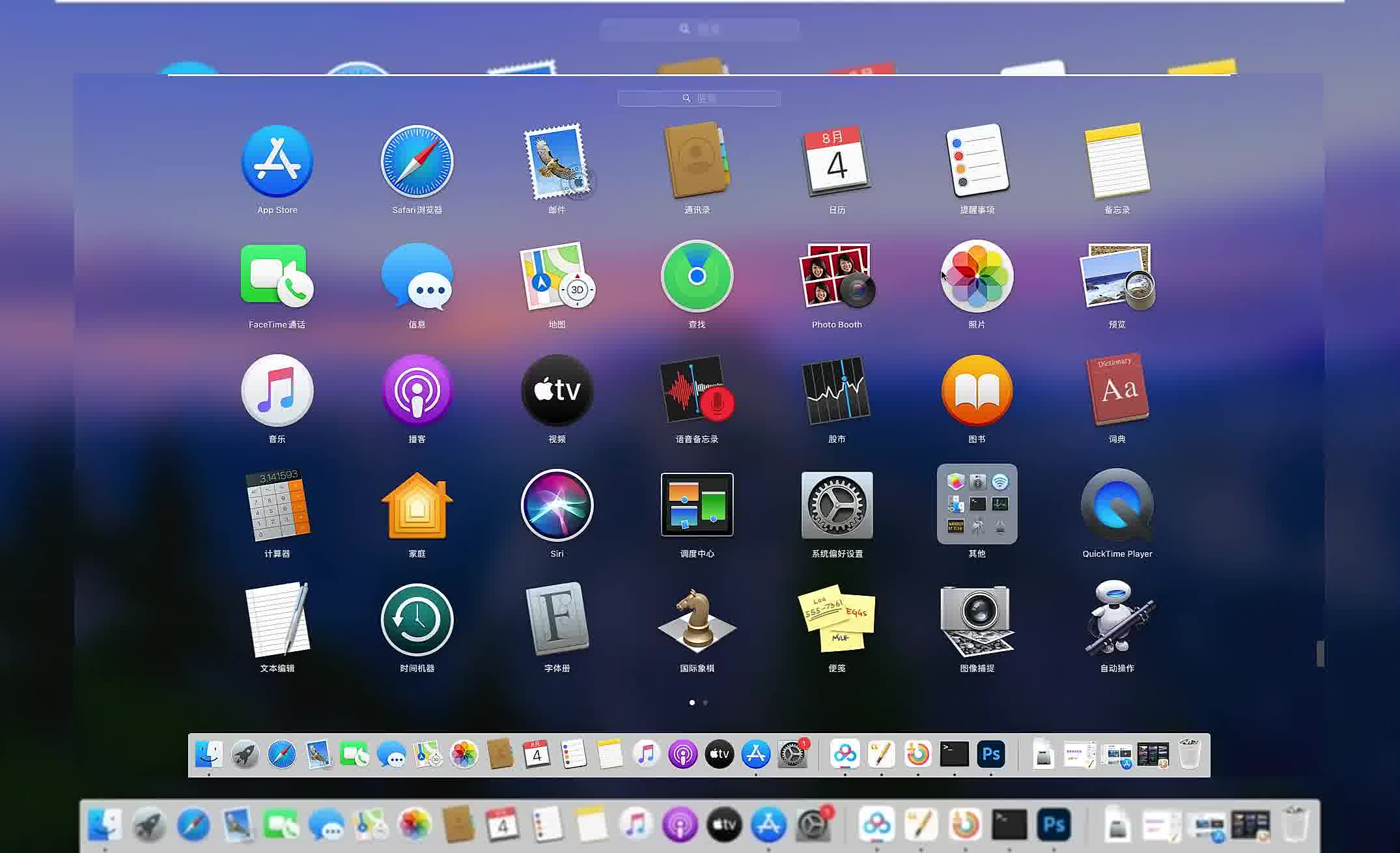Open 国际象棋 Chess app
Viewport: 1400px width, 853px height.
tap(697, 620)
